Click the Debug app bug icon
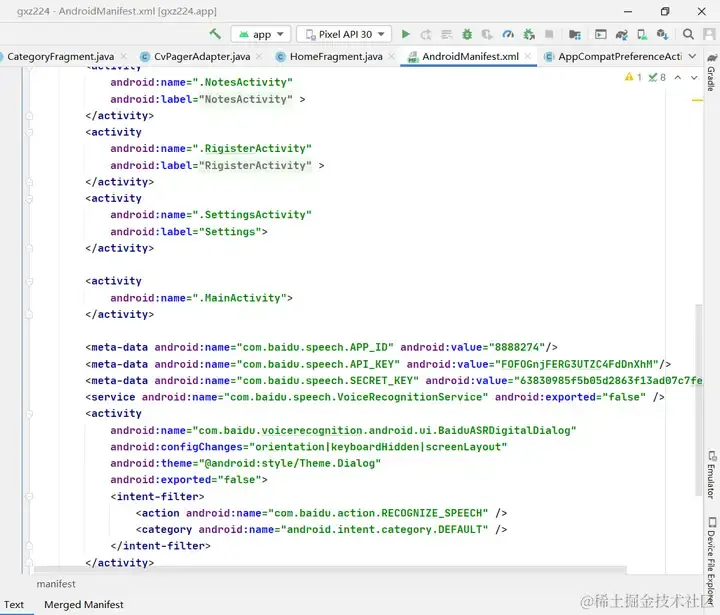 coord(467,34)
